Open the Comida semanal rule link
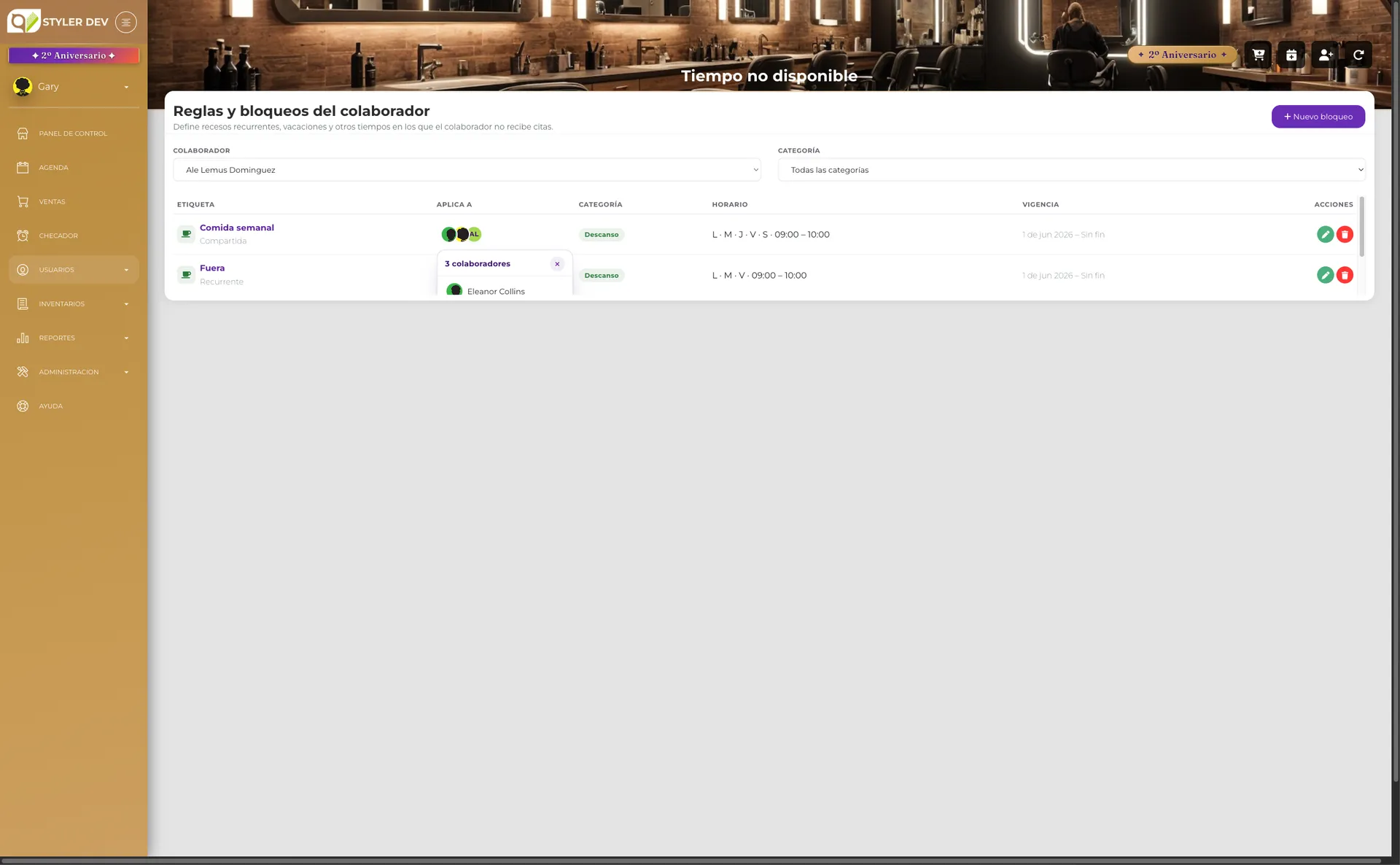 pos(237,228)
